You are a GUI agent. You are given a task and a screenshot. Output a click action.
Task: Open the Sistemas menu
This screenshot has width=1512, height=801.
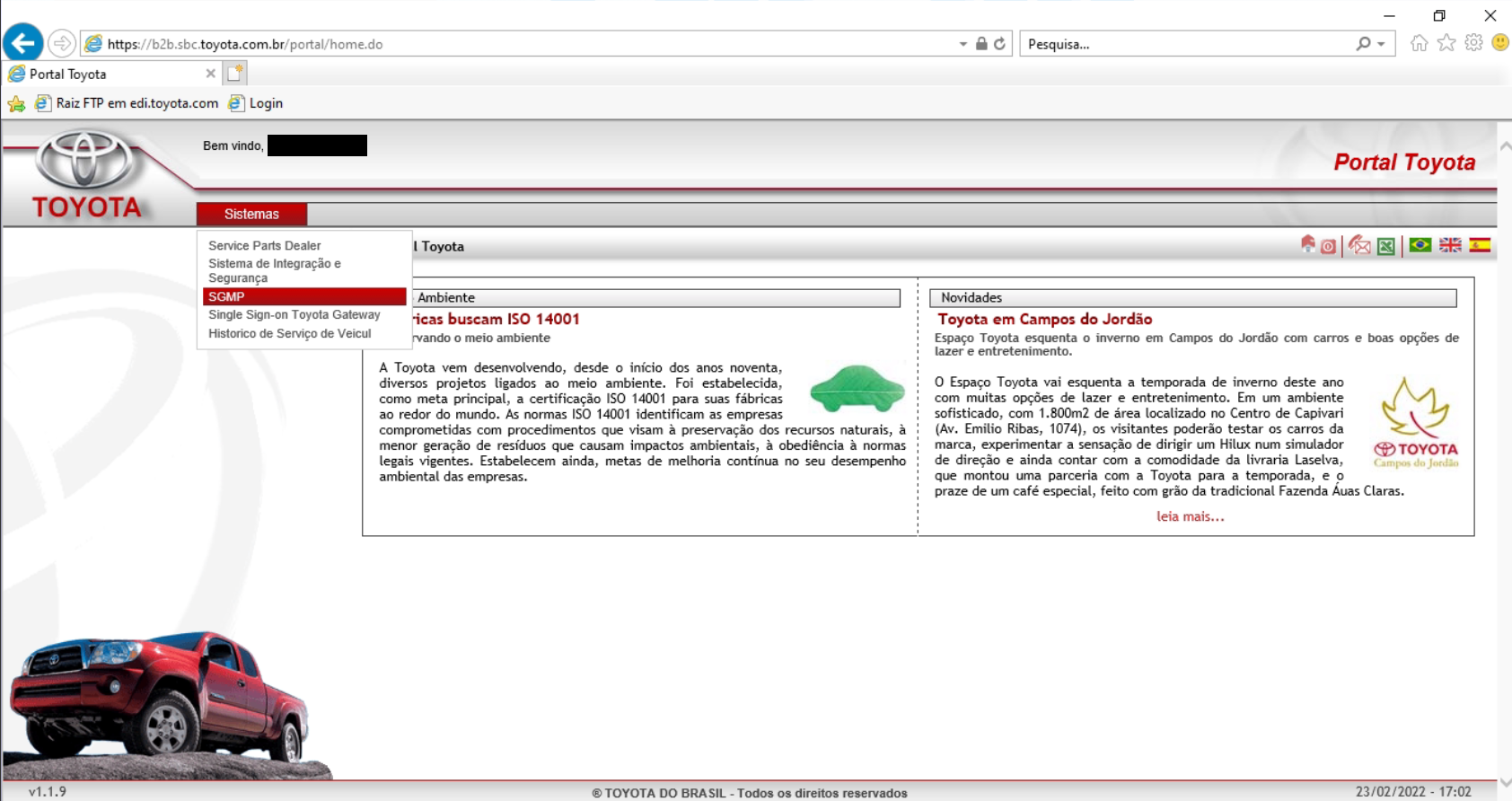251,214
